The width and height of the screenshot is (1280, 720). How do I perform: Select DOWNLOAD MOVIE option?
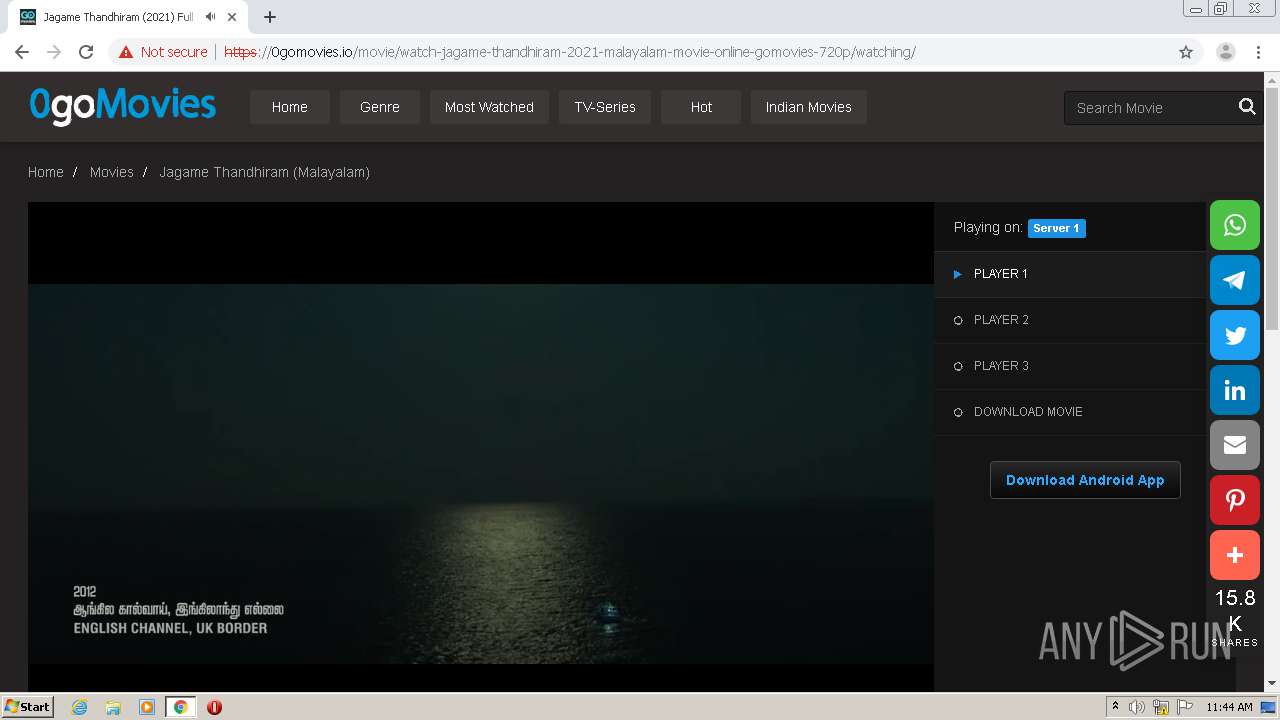[1070, 412]
